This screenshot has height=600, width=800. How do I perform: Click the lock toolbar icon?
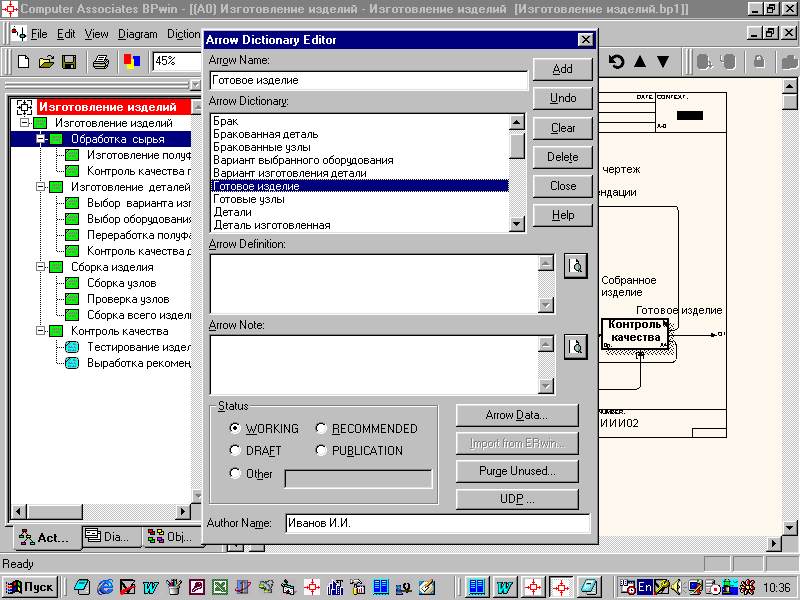759,62
